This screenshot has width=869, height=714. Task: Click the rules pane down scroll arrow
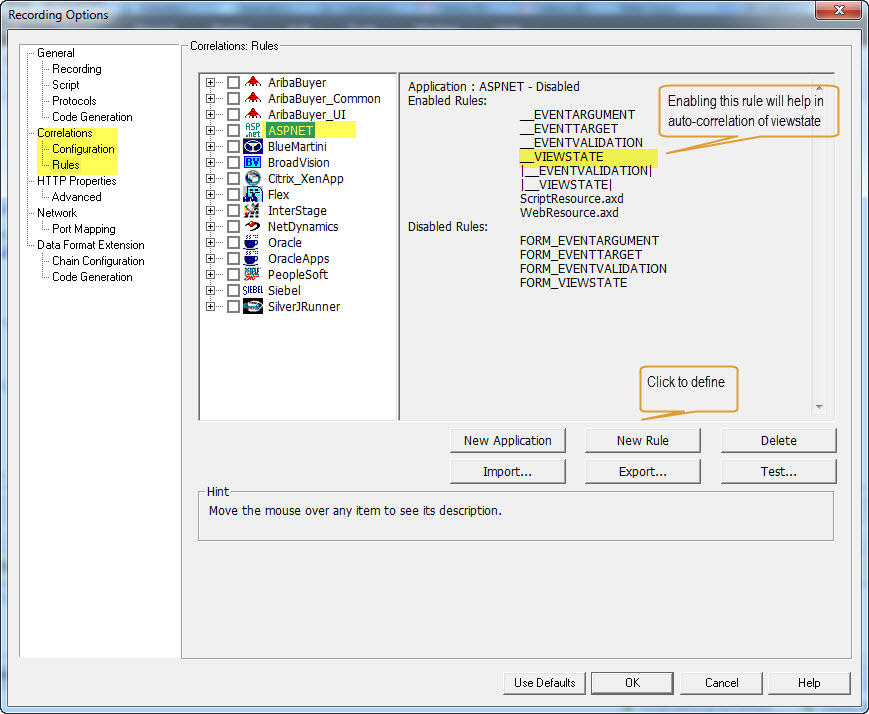(820, 407)
